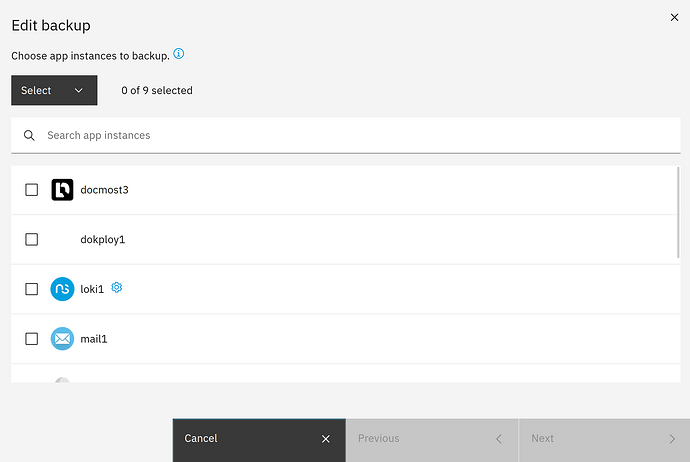Screen dimensions: 690x462
Task: Select the mail1 checkbox
Action: pyautogui.click(x=32, y=339)
